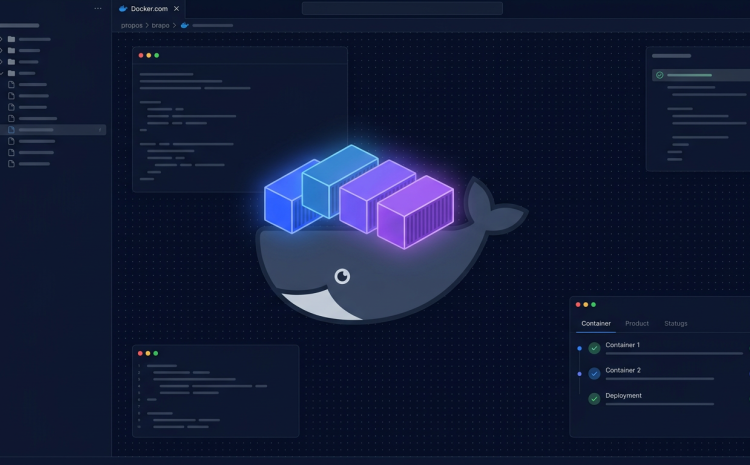Select the 'Container 2' label
This screenshot has width=750, height=465.
tap(623, 370)
